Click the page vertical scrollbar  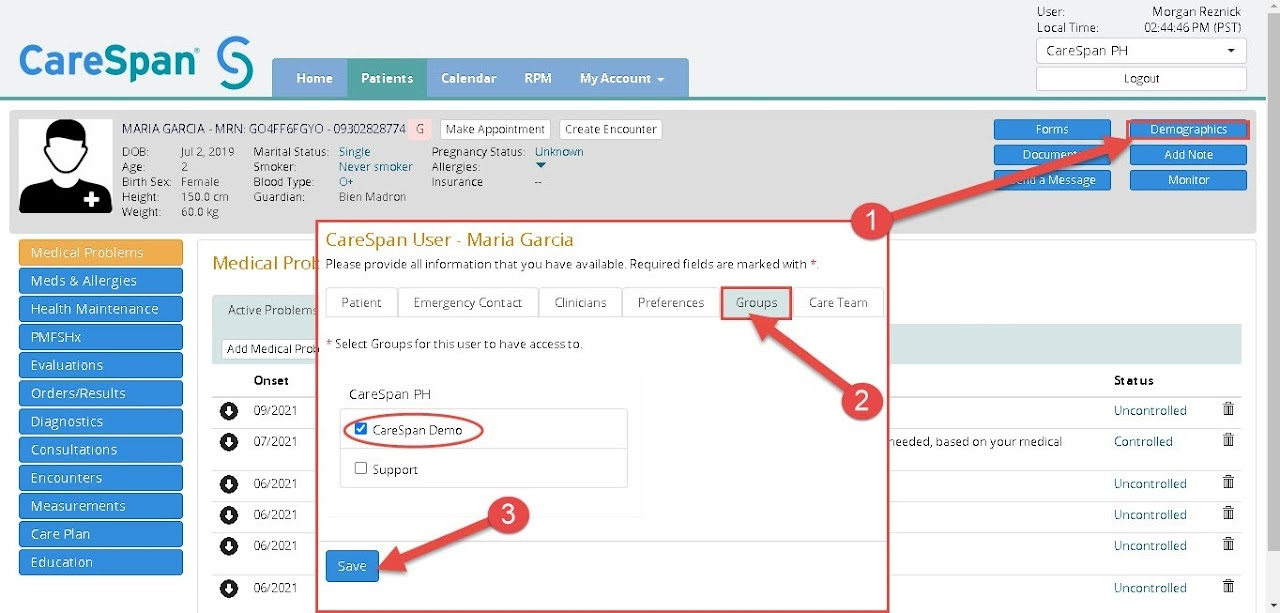1273,280
